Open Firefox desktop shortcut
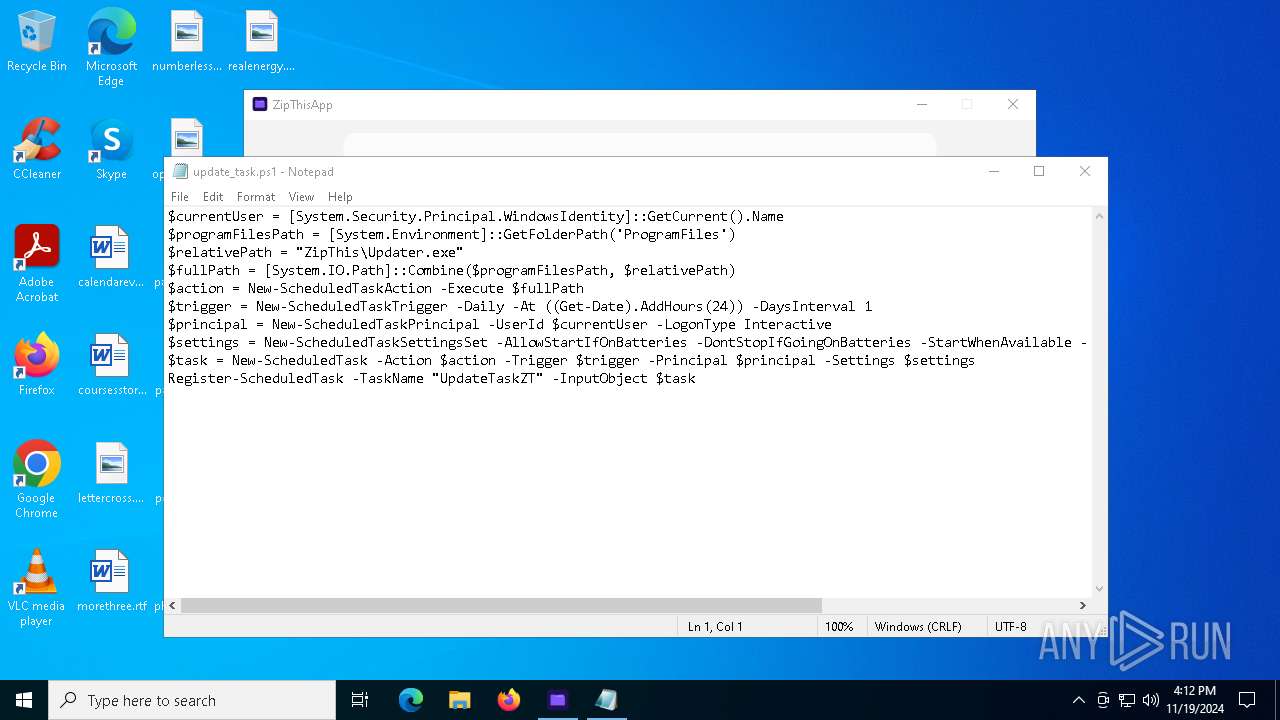 (x=37, y=366)
